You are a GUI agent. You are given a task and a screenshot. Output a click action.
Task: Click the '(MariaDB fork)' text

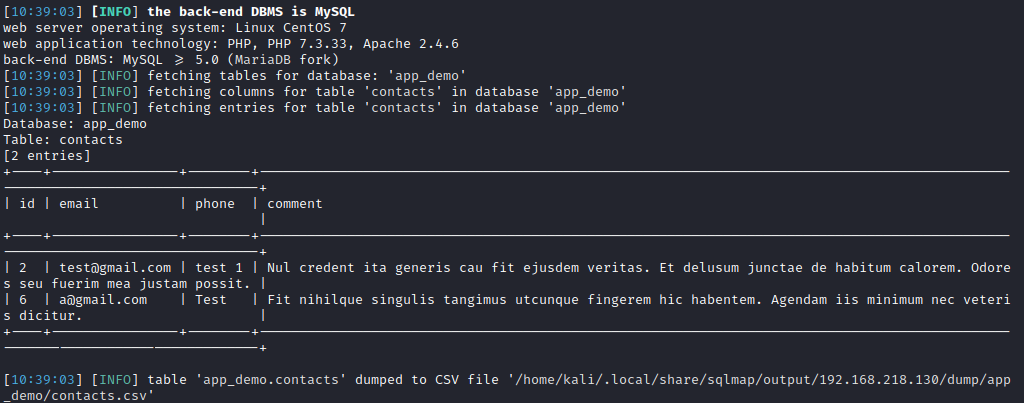tap(283, 60)
